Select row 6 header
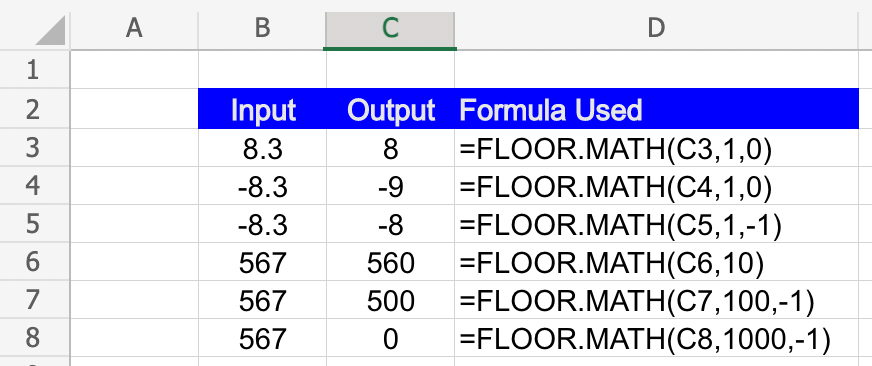Screen dimensions: 872x366 tap(33, 261)
